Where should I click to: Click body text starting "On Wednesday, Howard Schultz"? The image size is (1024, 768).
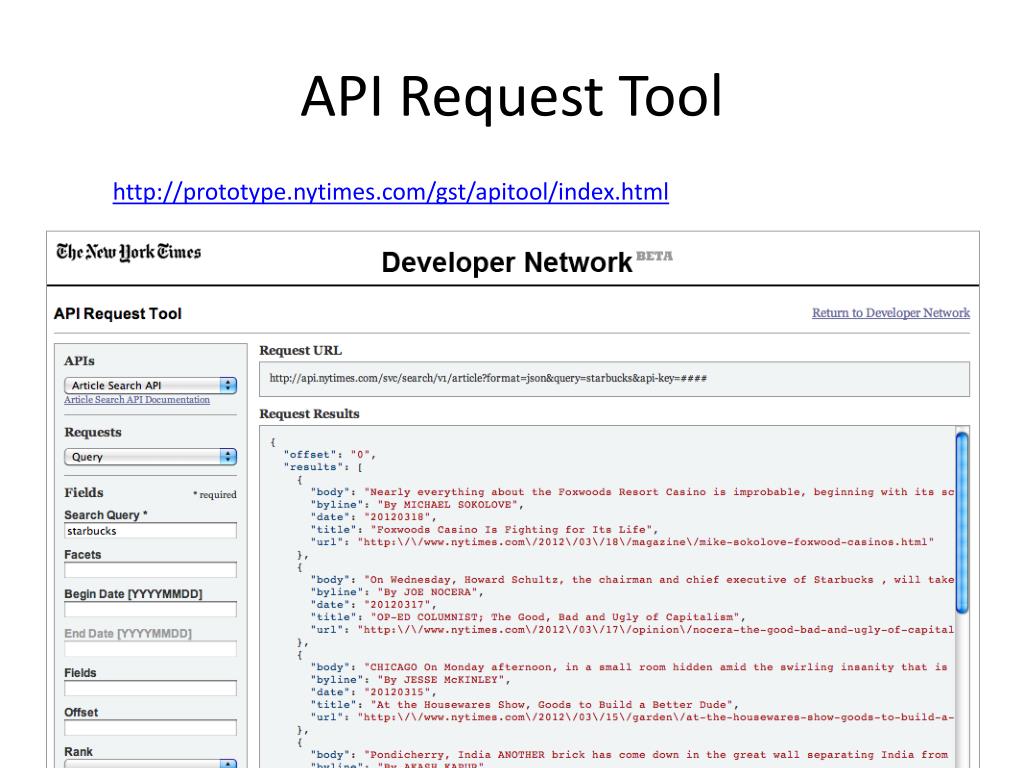(632, 580)
